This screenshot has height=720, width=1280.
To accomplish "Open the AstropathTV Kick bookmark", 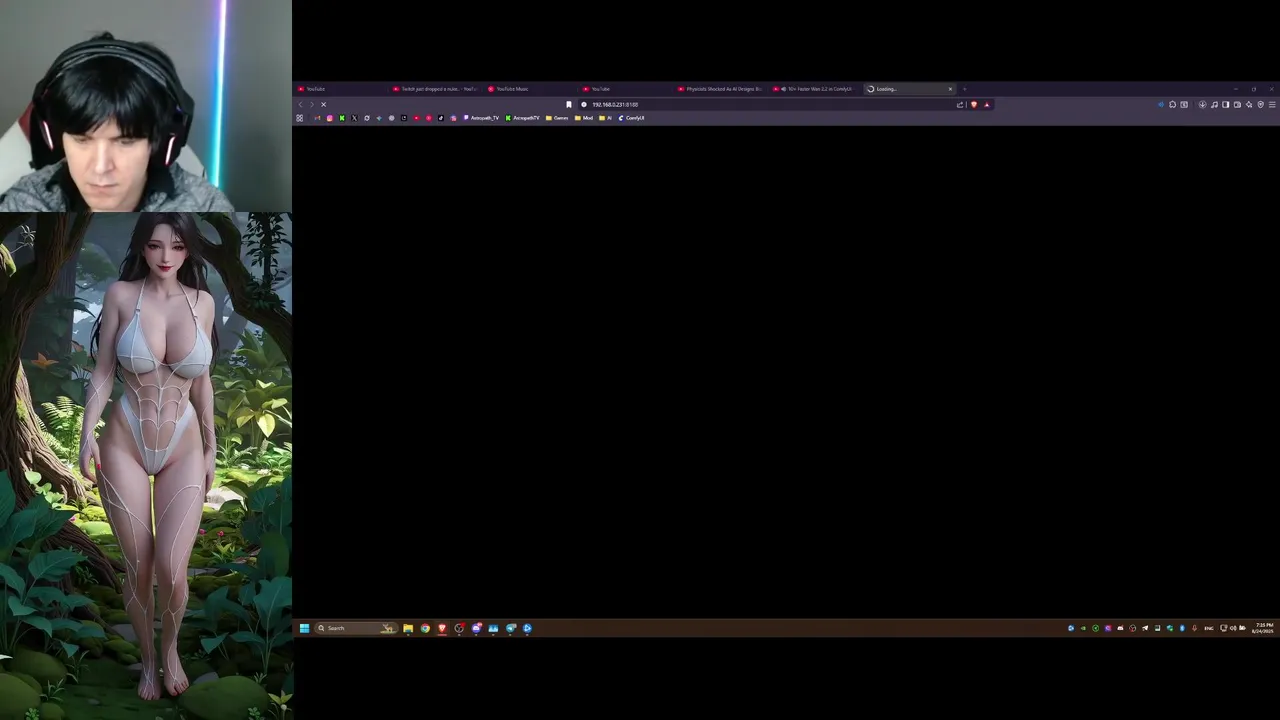I will (x=523, y=118).
